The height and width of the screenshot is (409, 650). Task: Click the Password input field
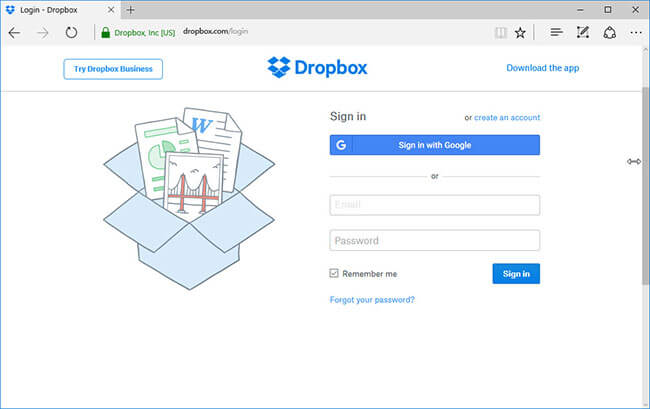(435, 240)
